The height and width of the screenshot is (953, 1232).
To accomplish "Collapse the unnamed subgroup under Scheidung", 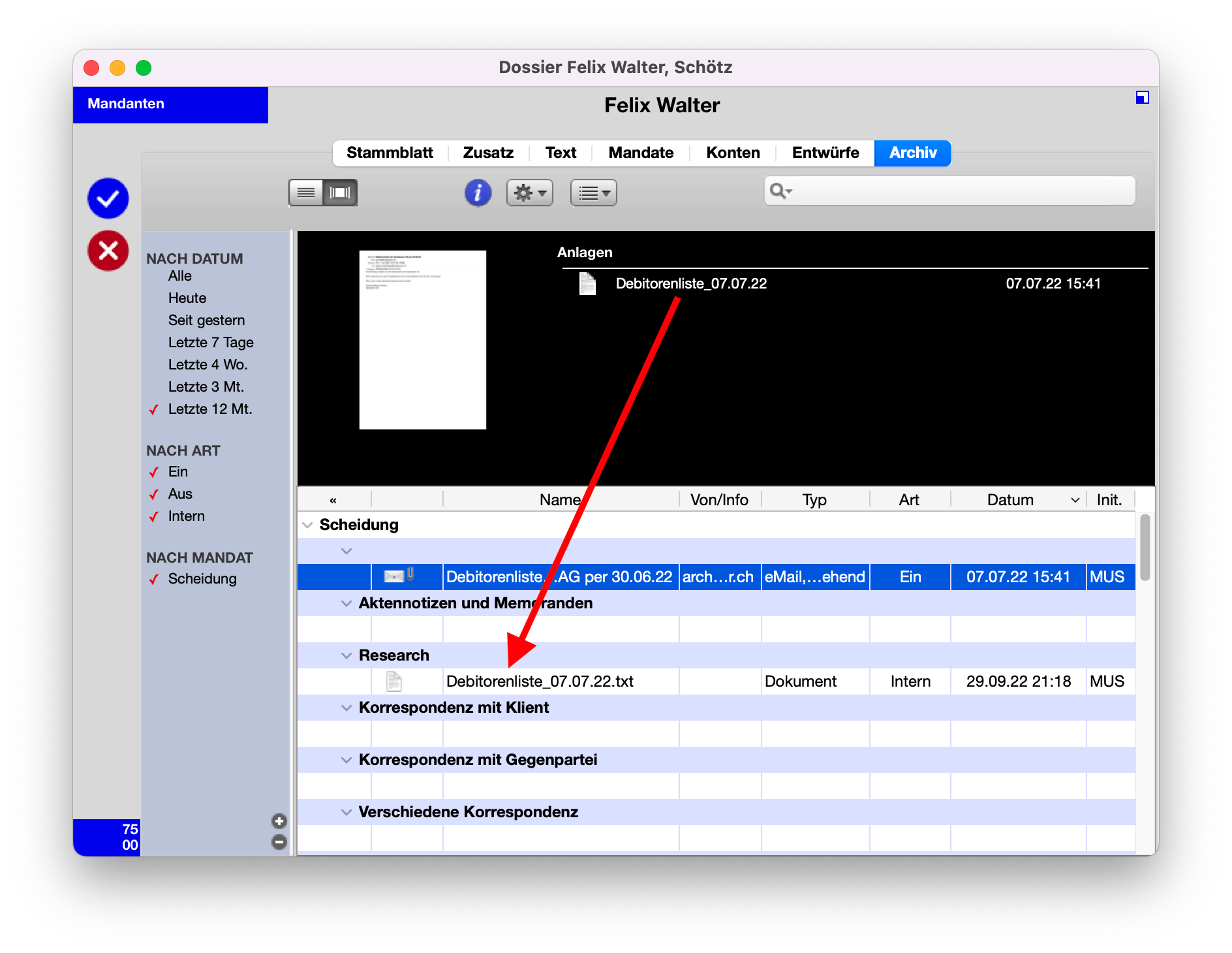I will click(x=346, y=551).
